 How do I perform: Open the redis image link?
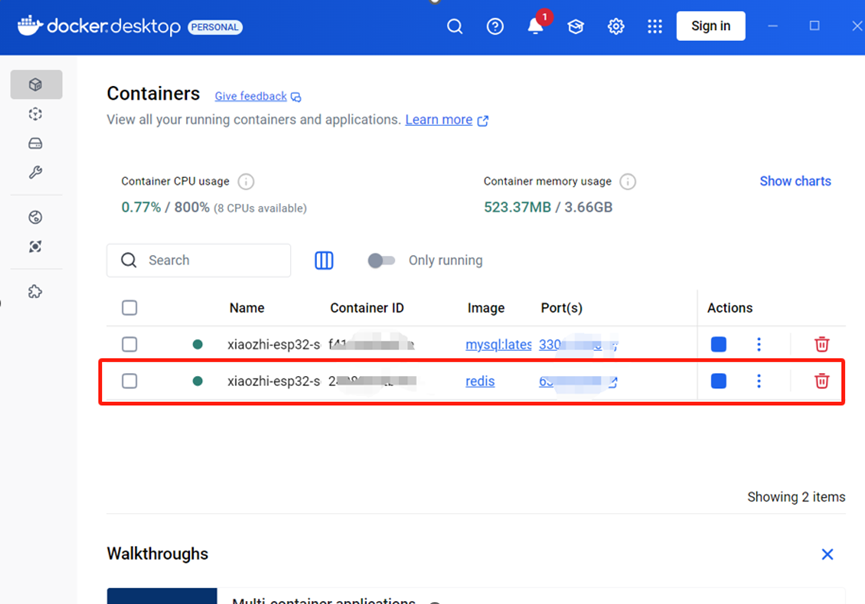click(x=480, y=381)
